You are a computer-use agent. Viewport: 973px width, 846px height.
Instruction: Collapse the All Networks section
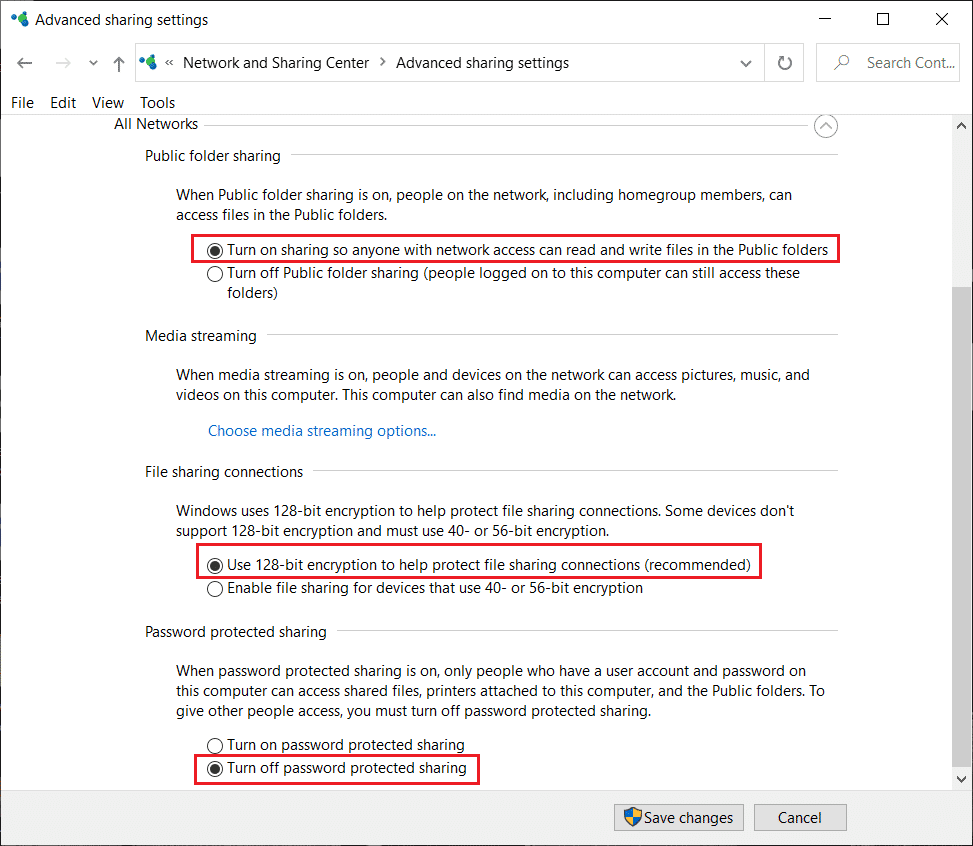825,126
